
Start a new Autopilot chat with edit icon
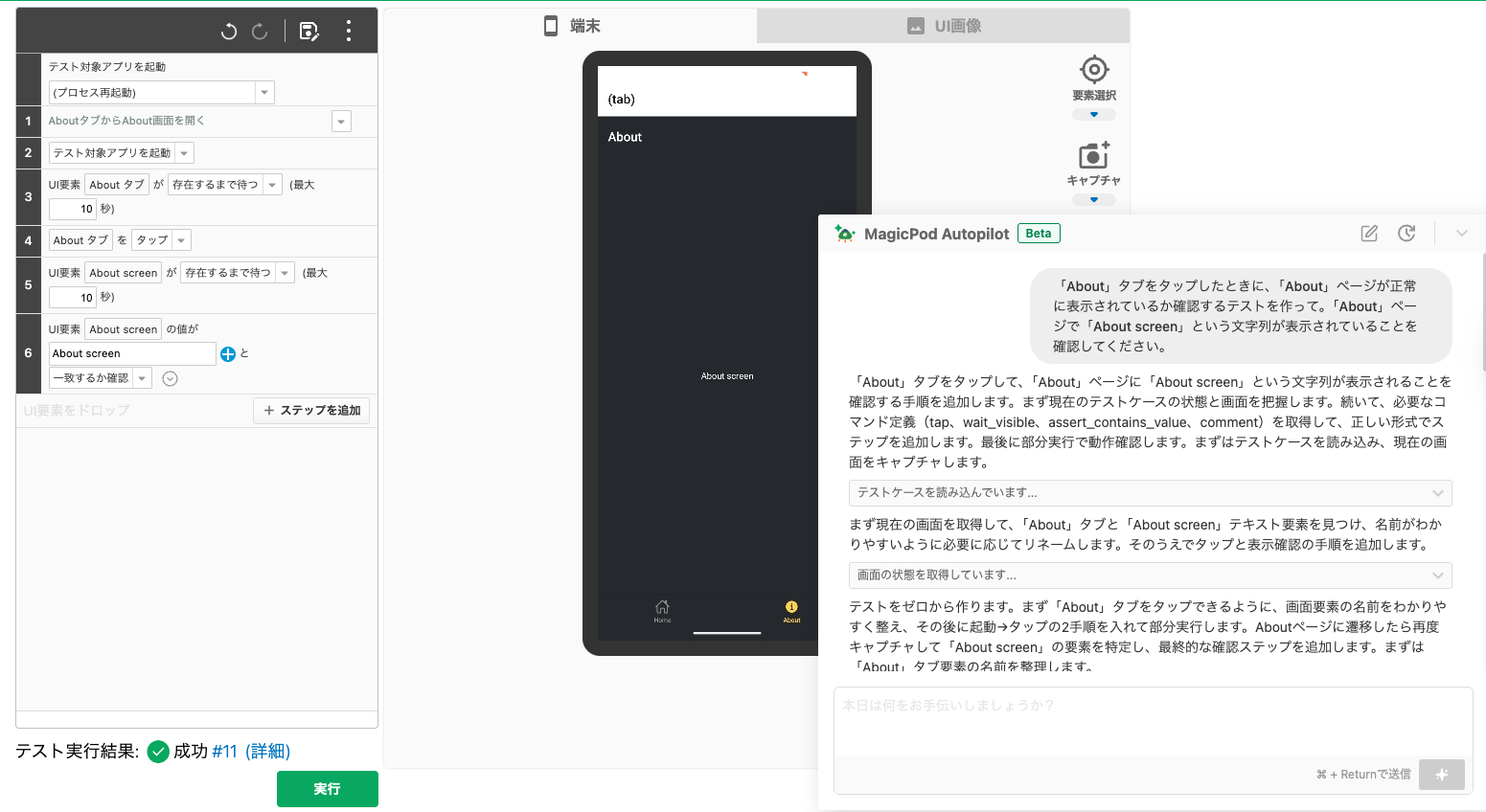1369,234
